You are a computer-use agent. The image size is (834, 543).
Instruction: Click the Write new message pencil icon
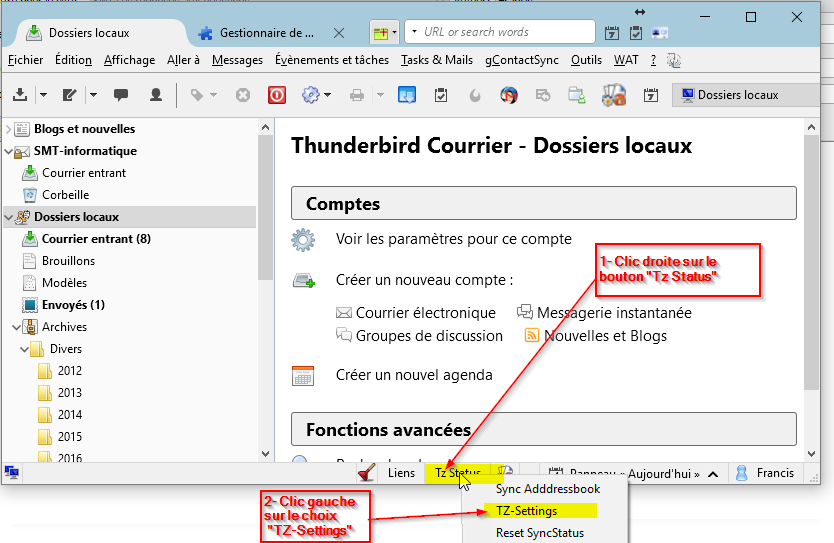click(x=69, y=95)
